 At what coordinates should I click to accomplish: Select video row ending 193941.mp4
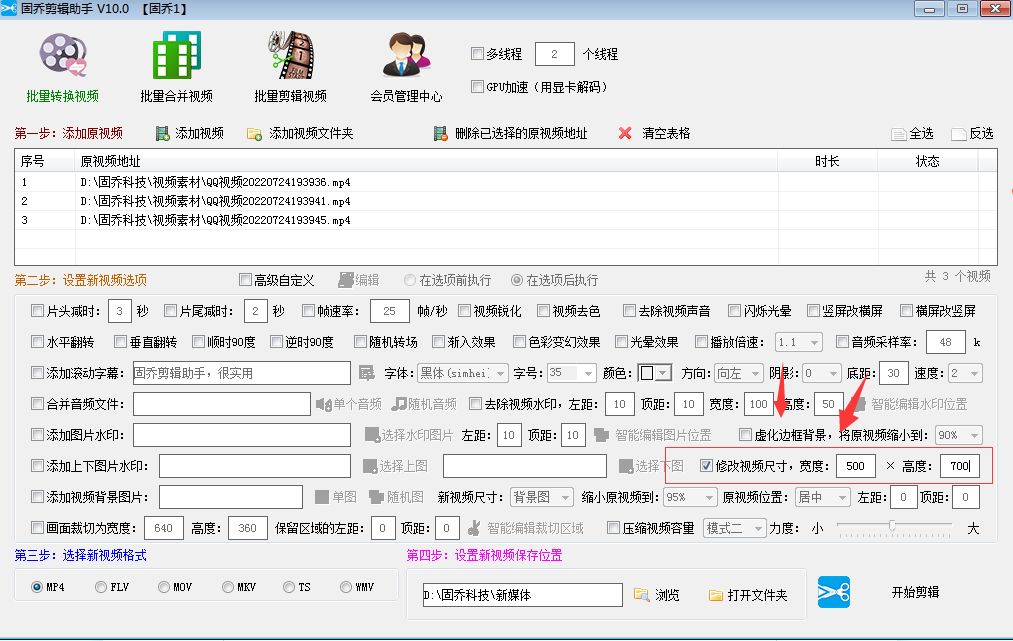(506, 201)
